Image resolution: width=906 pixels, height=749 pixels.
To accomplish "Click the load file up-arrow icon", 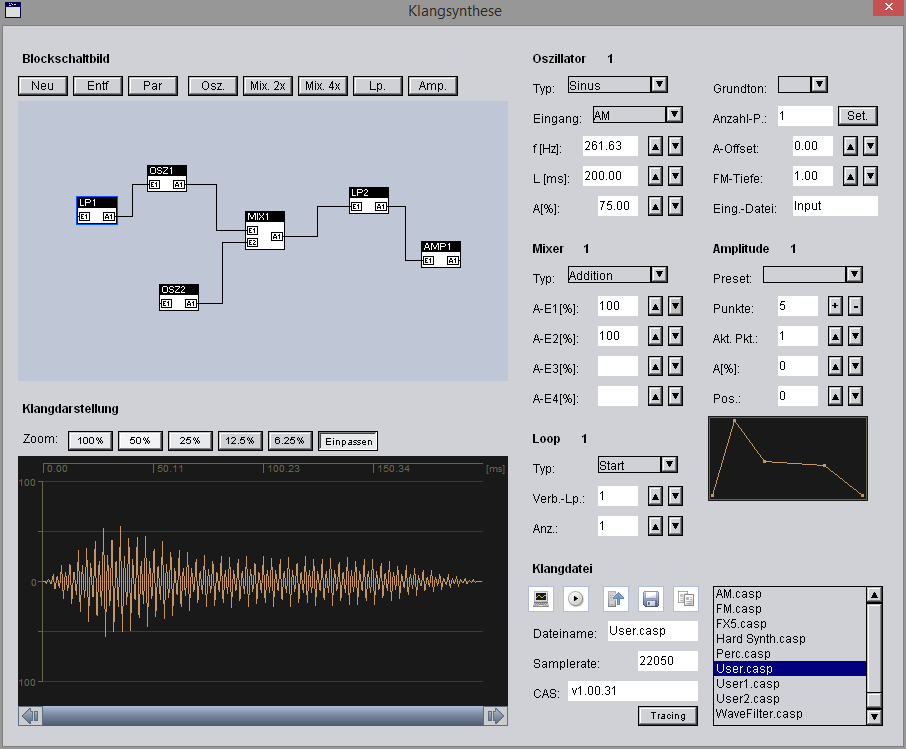I will (x=616, y=599).
